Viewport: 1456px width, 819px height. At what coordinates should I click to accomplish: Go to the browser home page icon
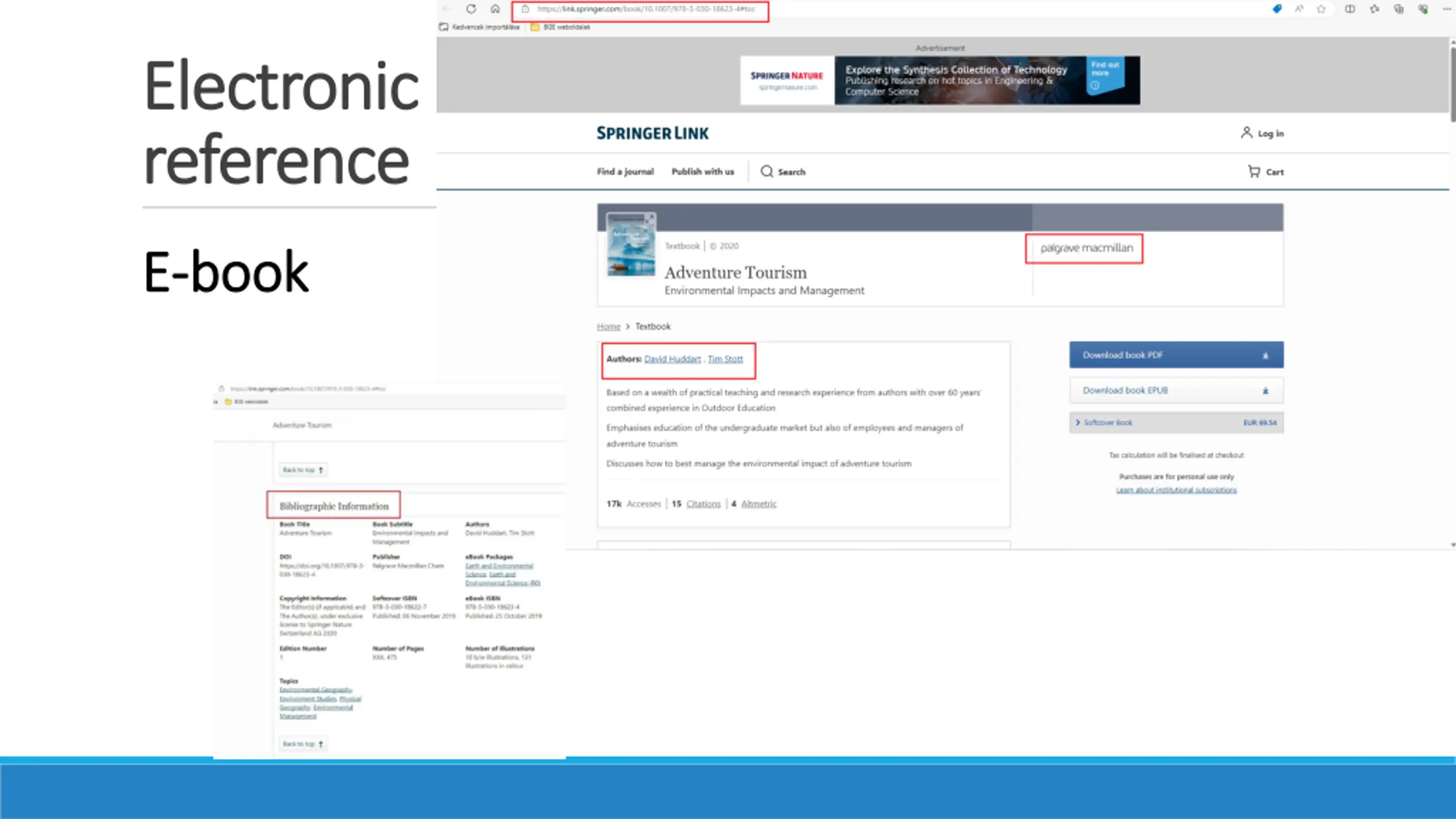[495, 9]
